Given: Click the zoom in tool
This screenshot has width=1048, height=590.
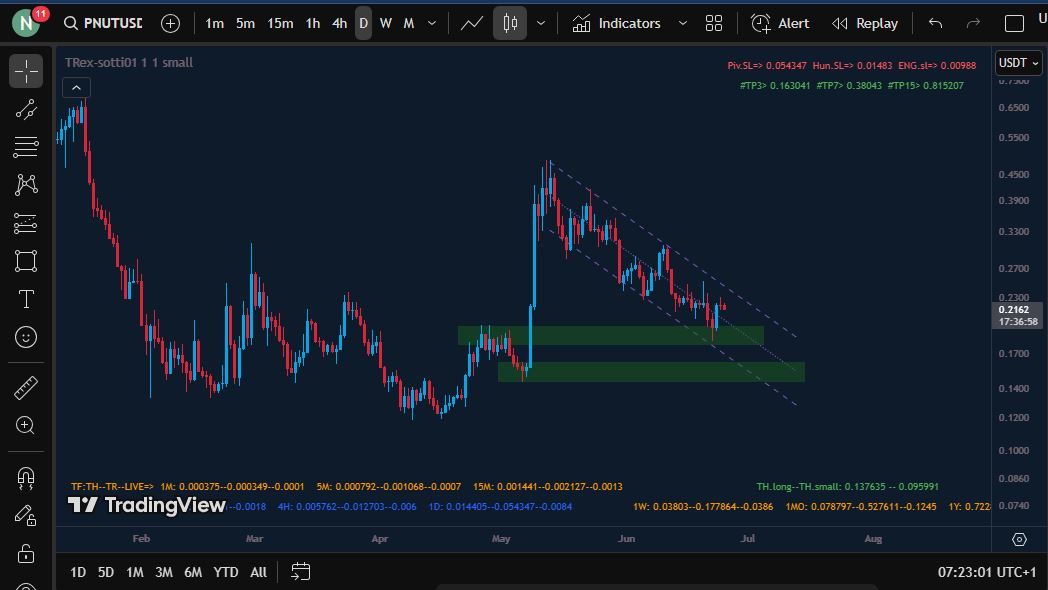Looking at the screenshot, I should click(26, 426).
